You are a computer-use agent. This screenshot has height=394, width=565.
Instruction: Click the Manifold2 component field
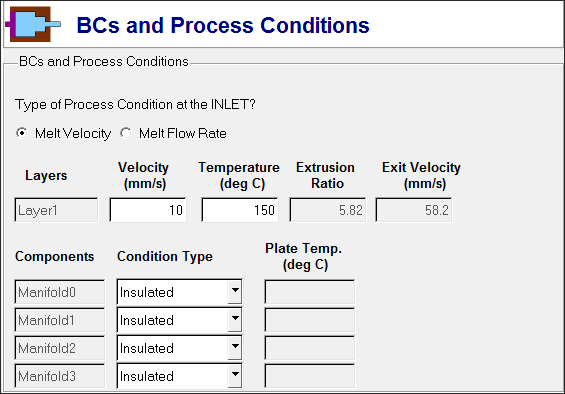[x=60, y=348]
